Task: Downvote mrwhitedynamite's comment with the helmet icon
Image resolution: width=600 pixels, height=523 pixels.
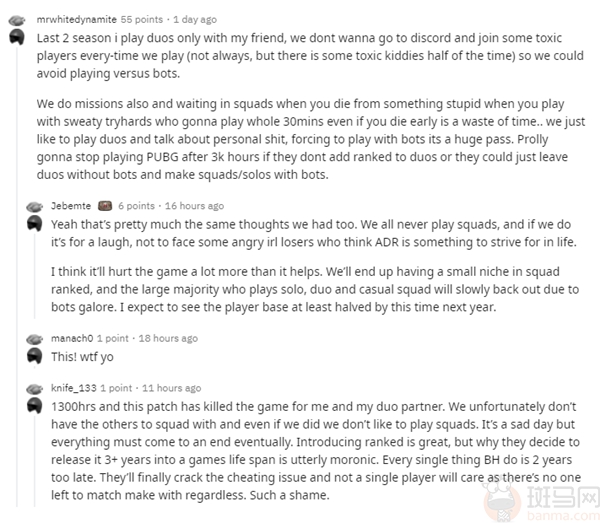Action: point(17,37)
